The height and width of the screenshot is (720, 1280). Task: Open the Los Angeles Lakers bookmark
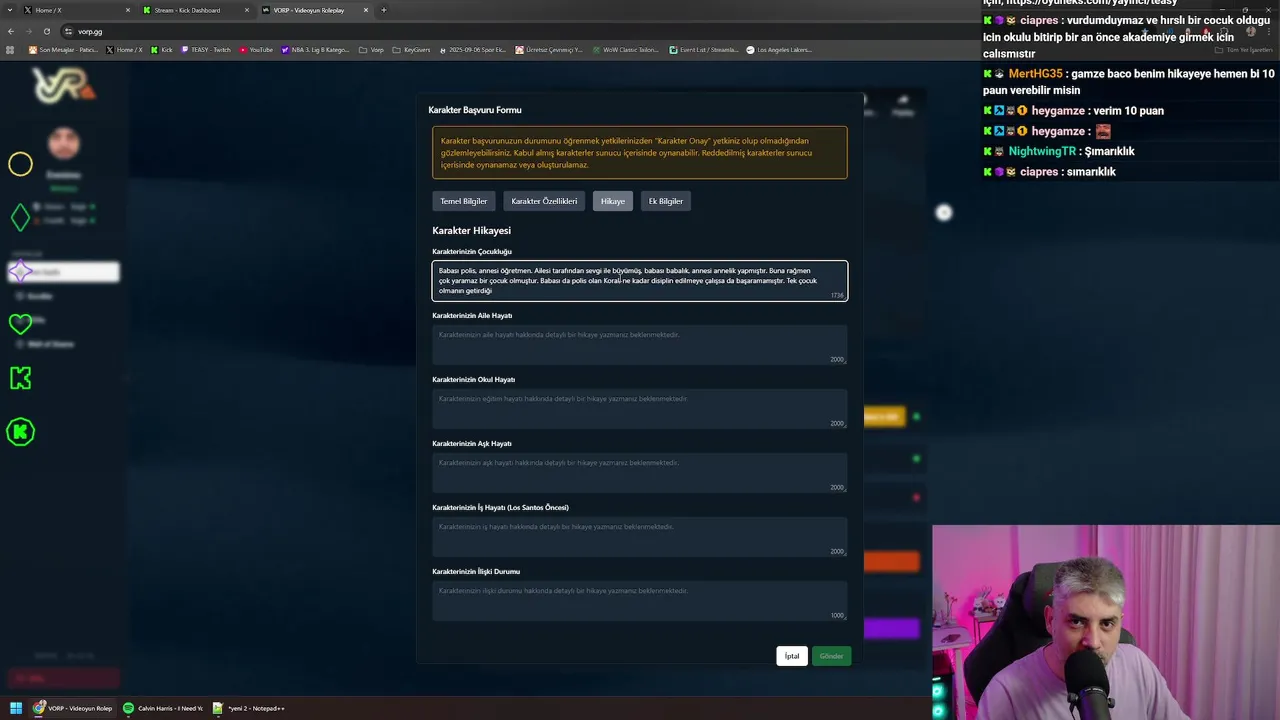coord(779,50)
